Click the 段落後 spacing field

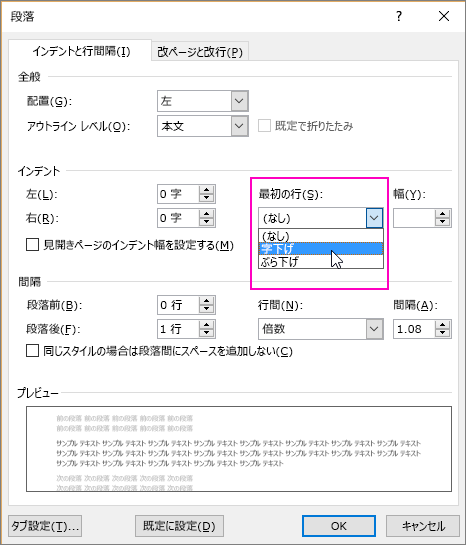pyautogui.click(x=178, y=329)
